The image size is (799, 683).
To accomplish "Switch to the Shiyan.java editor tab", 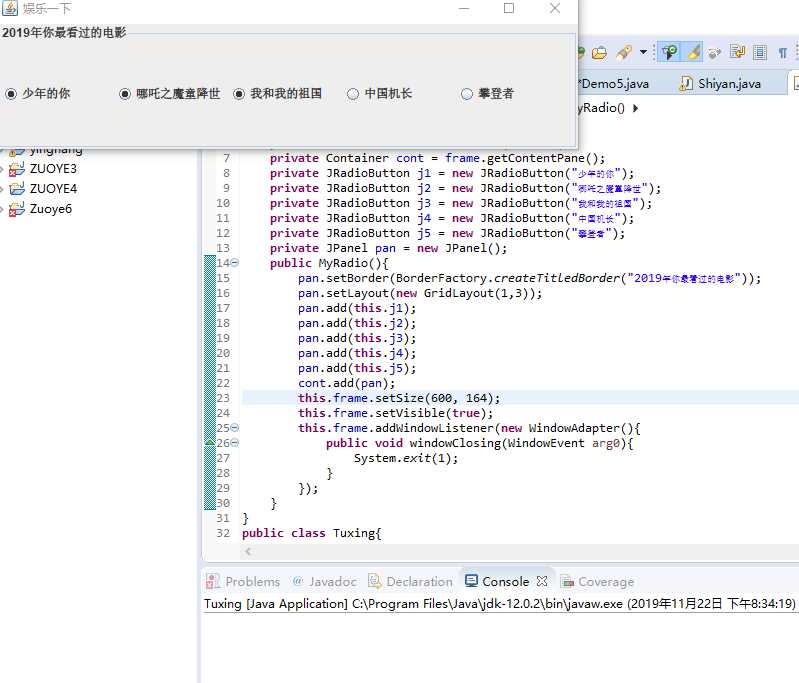I will pos(729,84).
